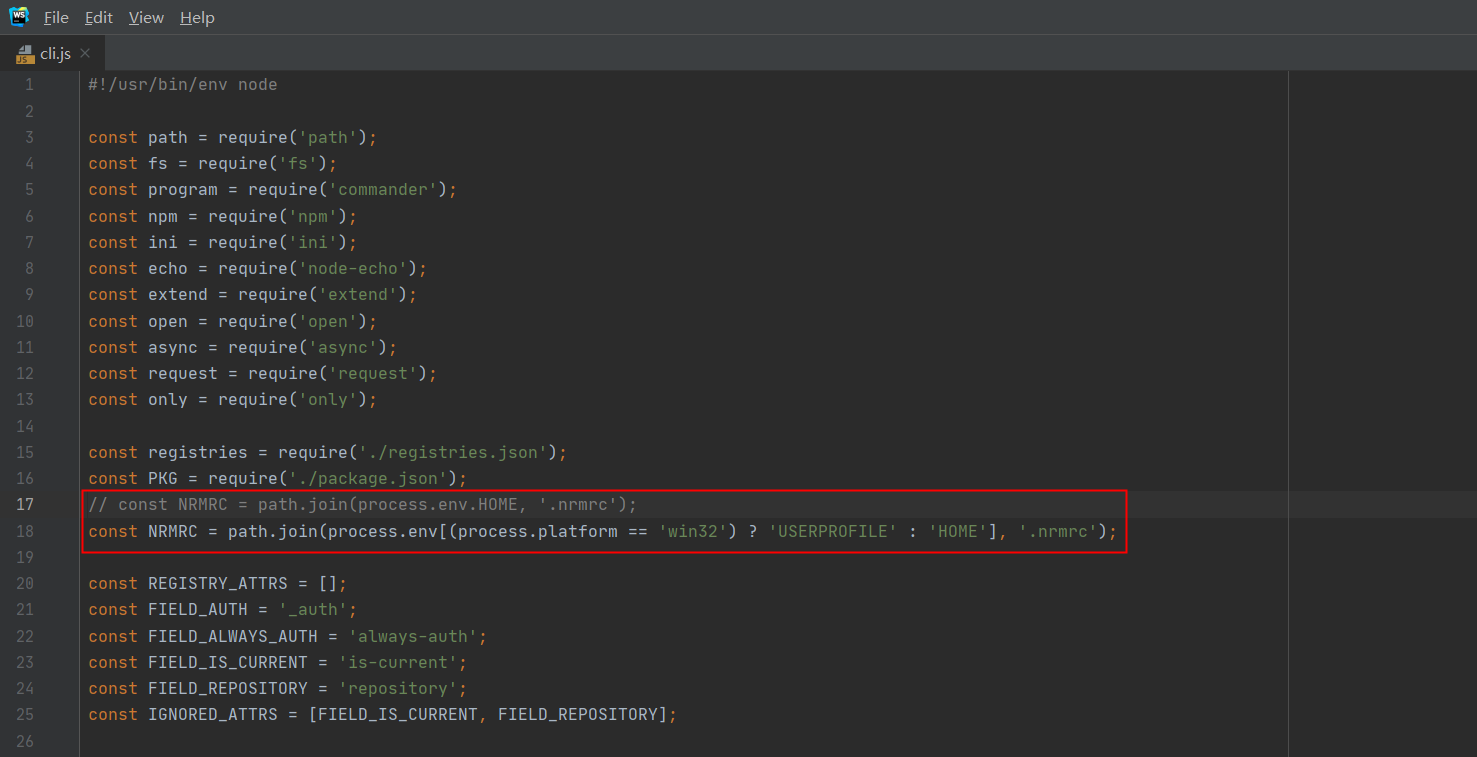Viewport: 1477px width, 757px height.
Task: Click the IGNORED_ATTRS identifier on line 25
Action: click(x=213, y=714)
